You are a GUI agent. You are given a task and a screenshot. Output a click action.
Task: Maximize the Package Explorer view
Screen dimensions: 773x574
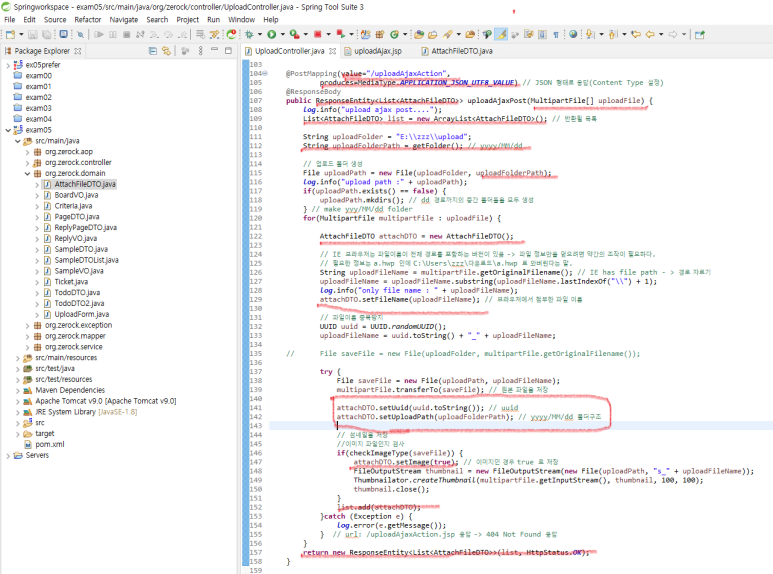pos(228,50)
